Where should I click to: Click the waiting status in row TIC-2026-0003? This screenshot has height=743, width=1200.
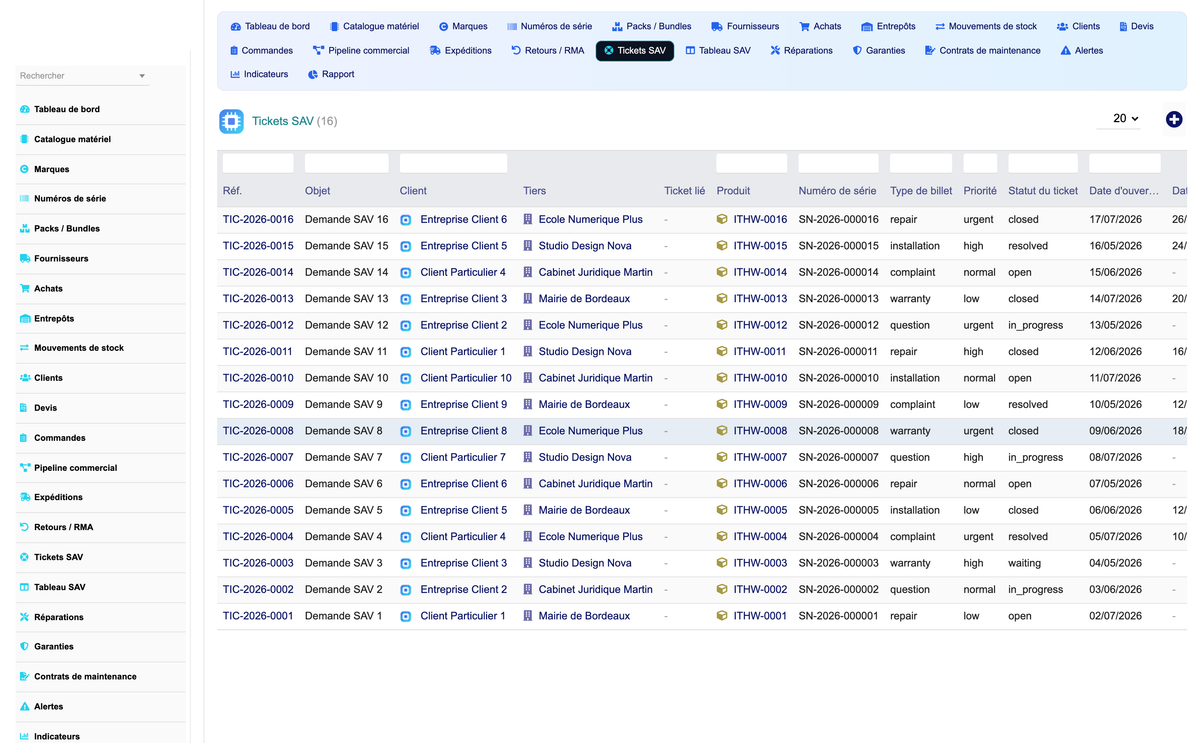tap(1025, 563)
